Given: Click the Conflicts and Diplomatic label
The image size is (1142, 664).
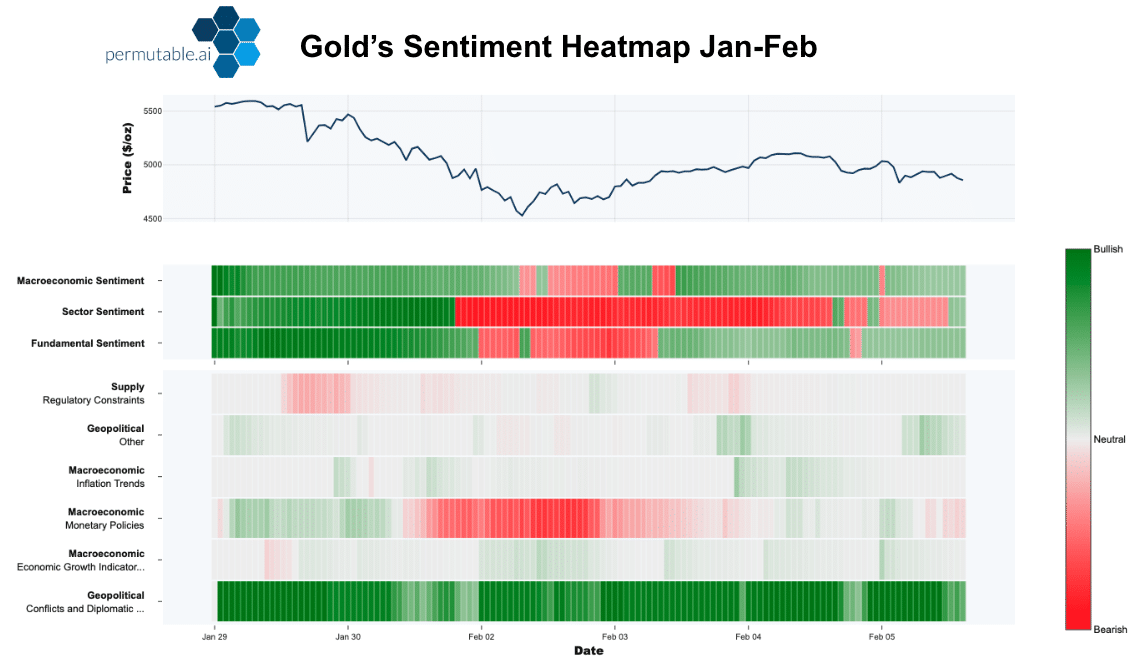Looking at the screenshot, I should pos(85,602).
